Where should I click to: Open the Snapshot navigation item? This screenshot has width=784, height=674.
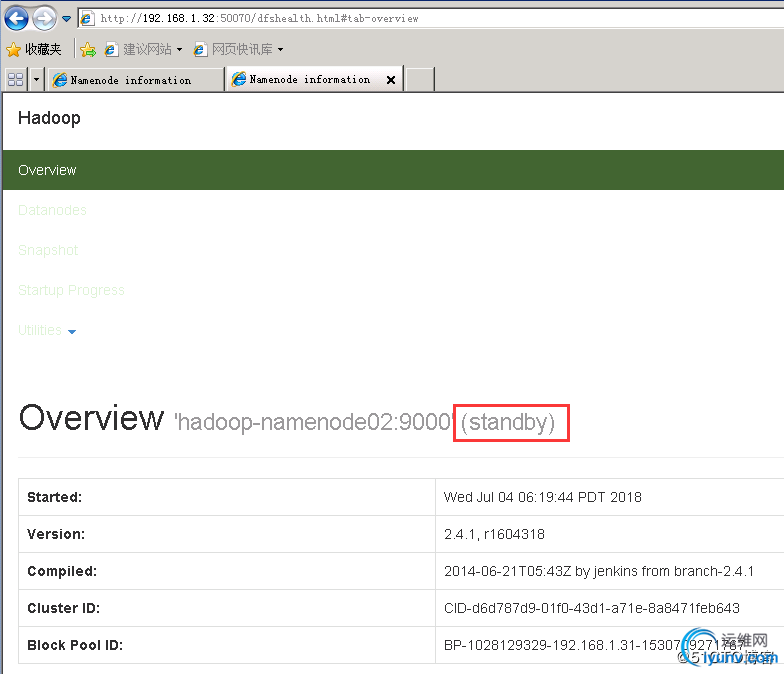click(48, 250)
